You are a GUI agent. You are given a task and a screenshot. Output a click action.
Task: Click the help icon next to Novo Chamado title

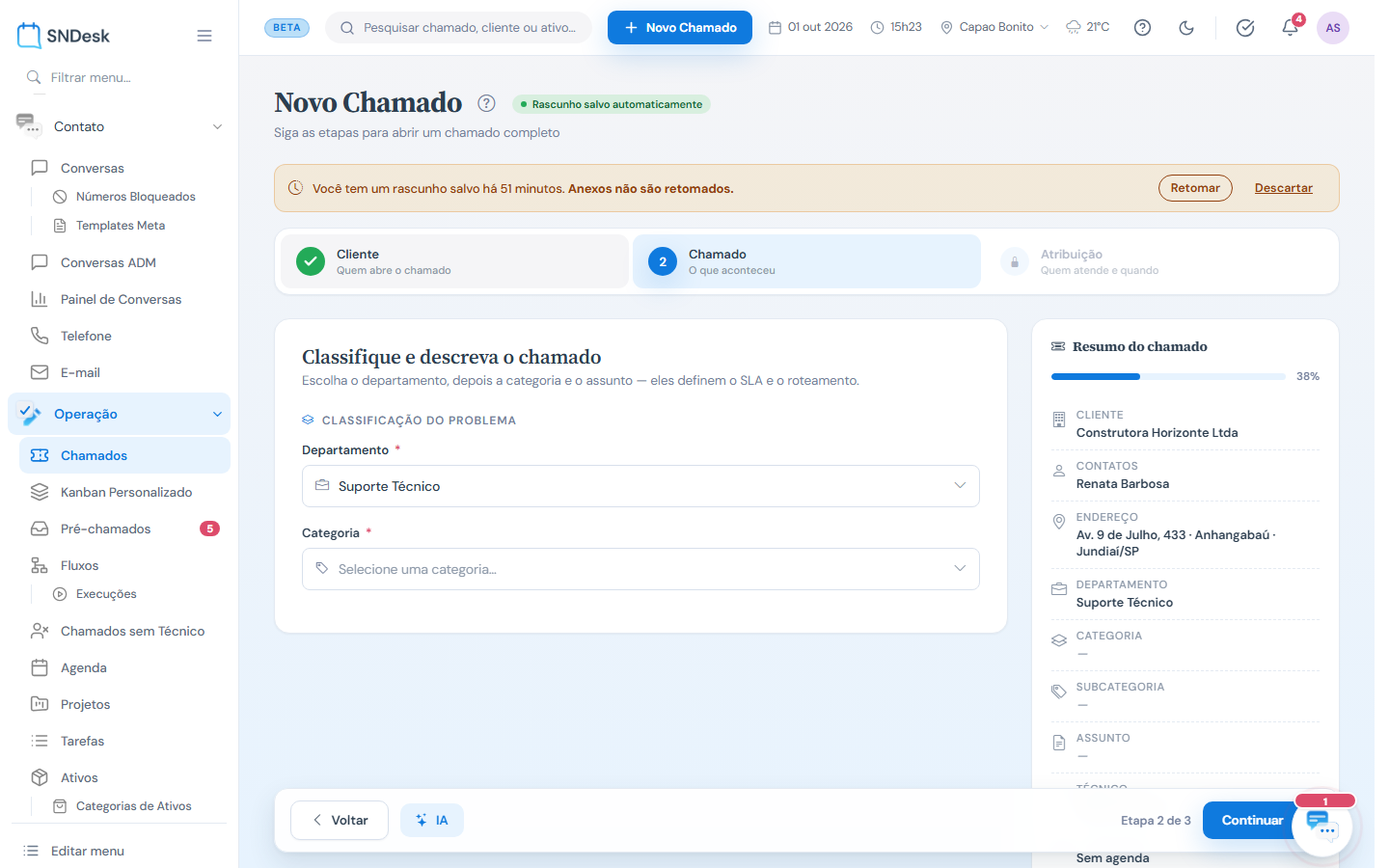[487, 103]
